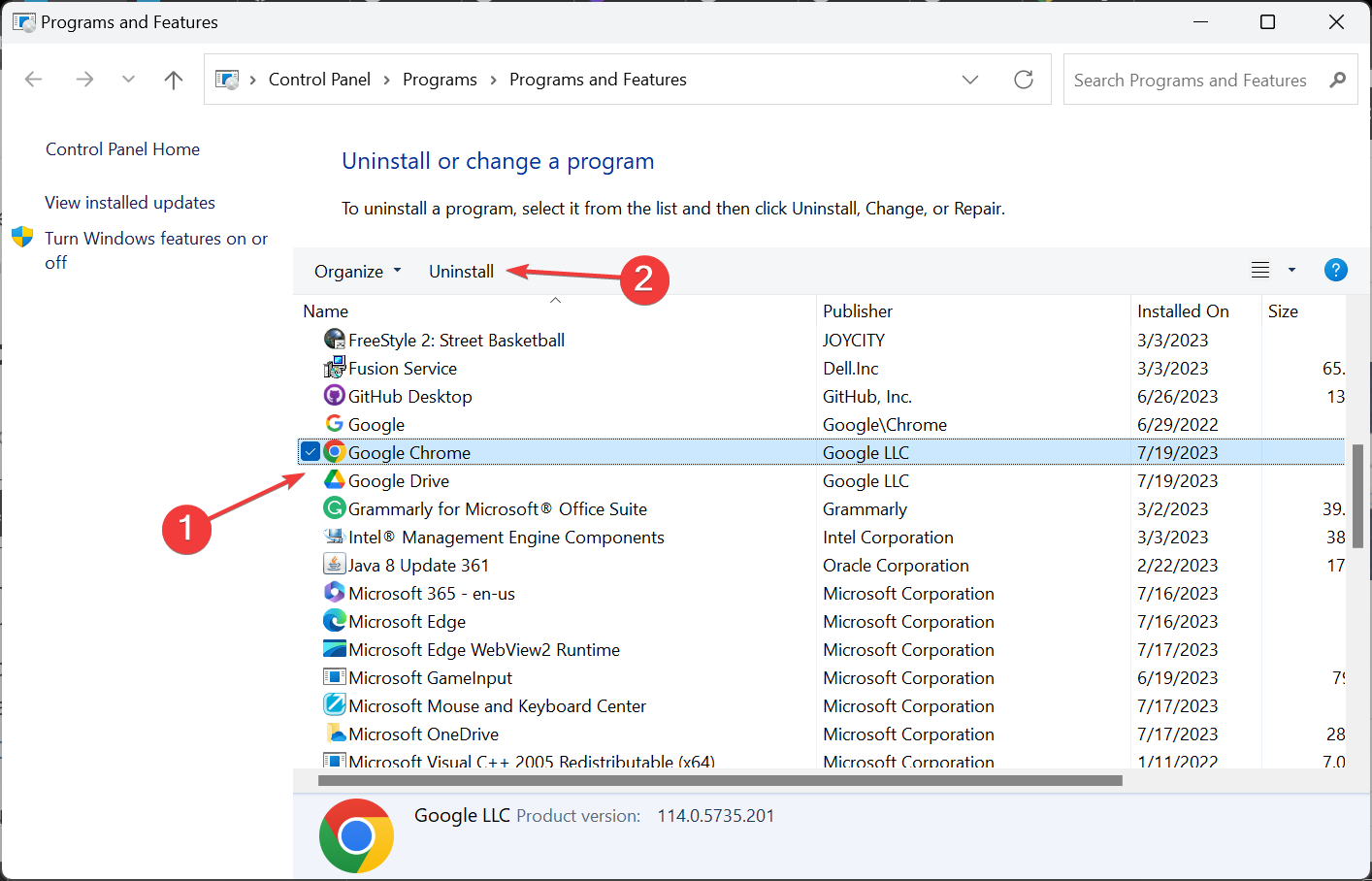Screen dimensions: 1372x881
Task: Click the Up one level arrow
Action: (x=173, y=79)
